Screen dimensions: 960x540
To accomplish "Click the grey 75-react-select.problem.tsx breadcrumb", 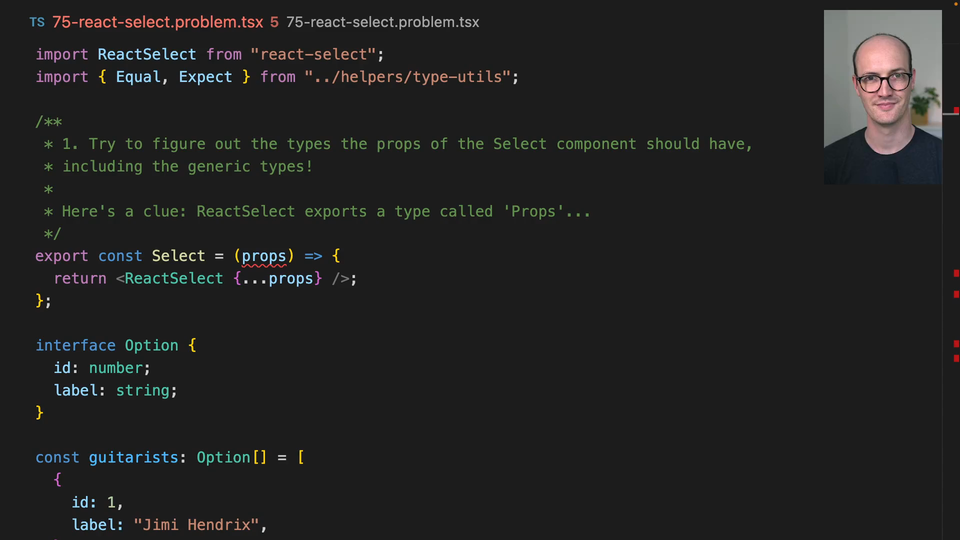I will tap(382, 22).
